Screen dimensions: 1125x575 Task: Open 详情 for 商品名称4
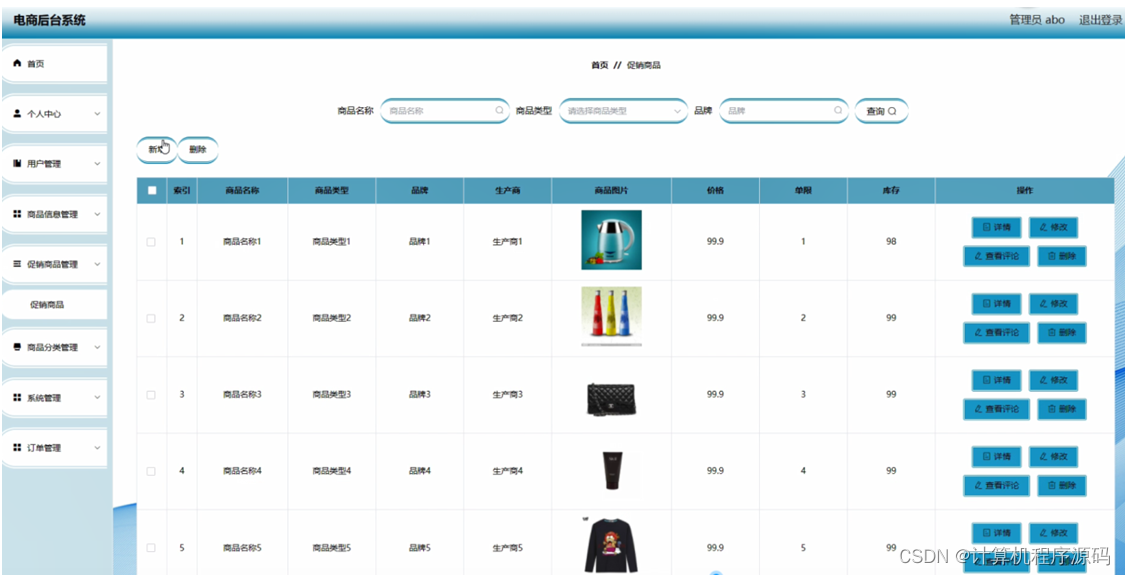(x=997, y=457)
